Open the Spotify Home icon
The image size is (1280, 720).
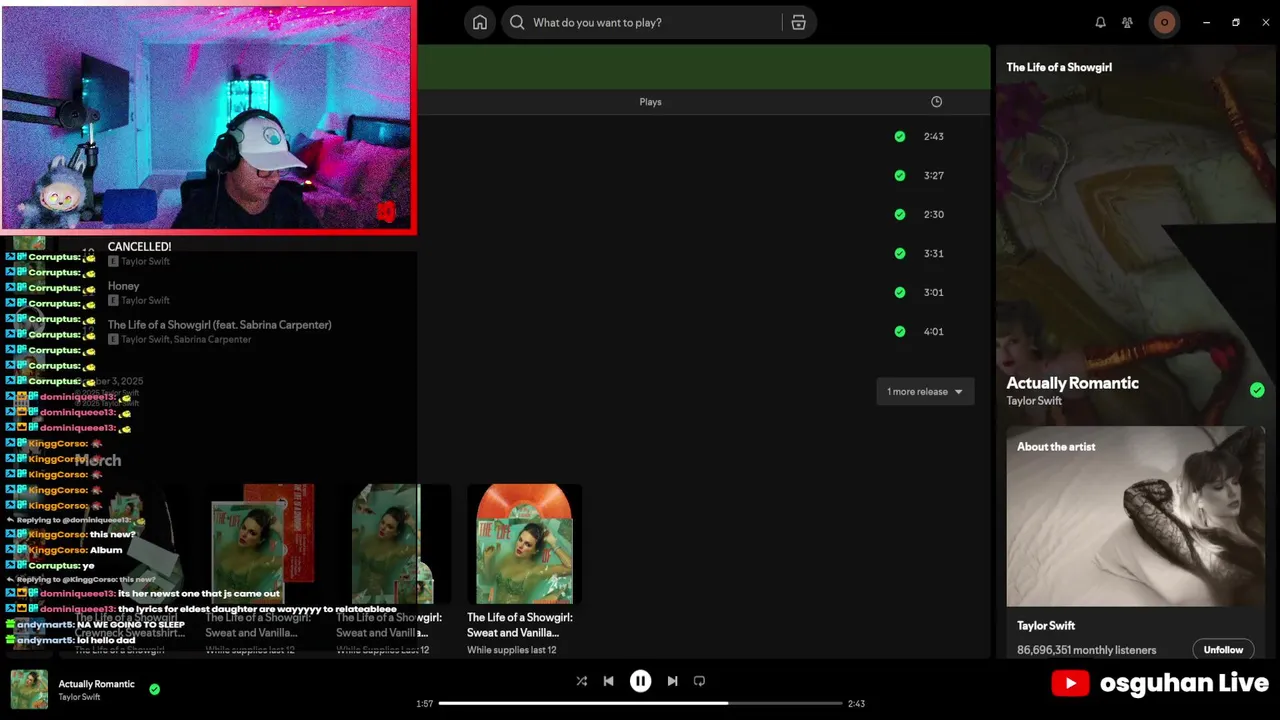pos(480,22)
